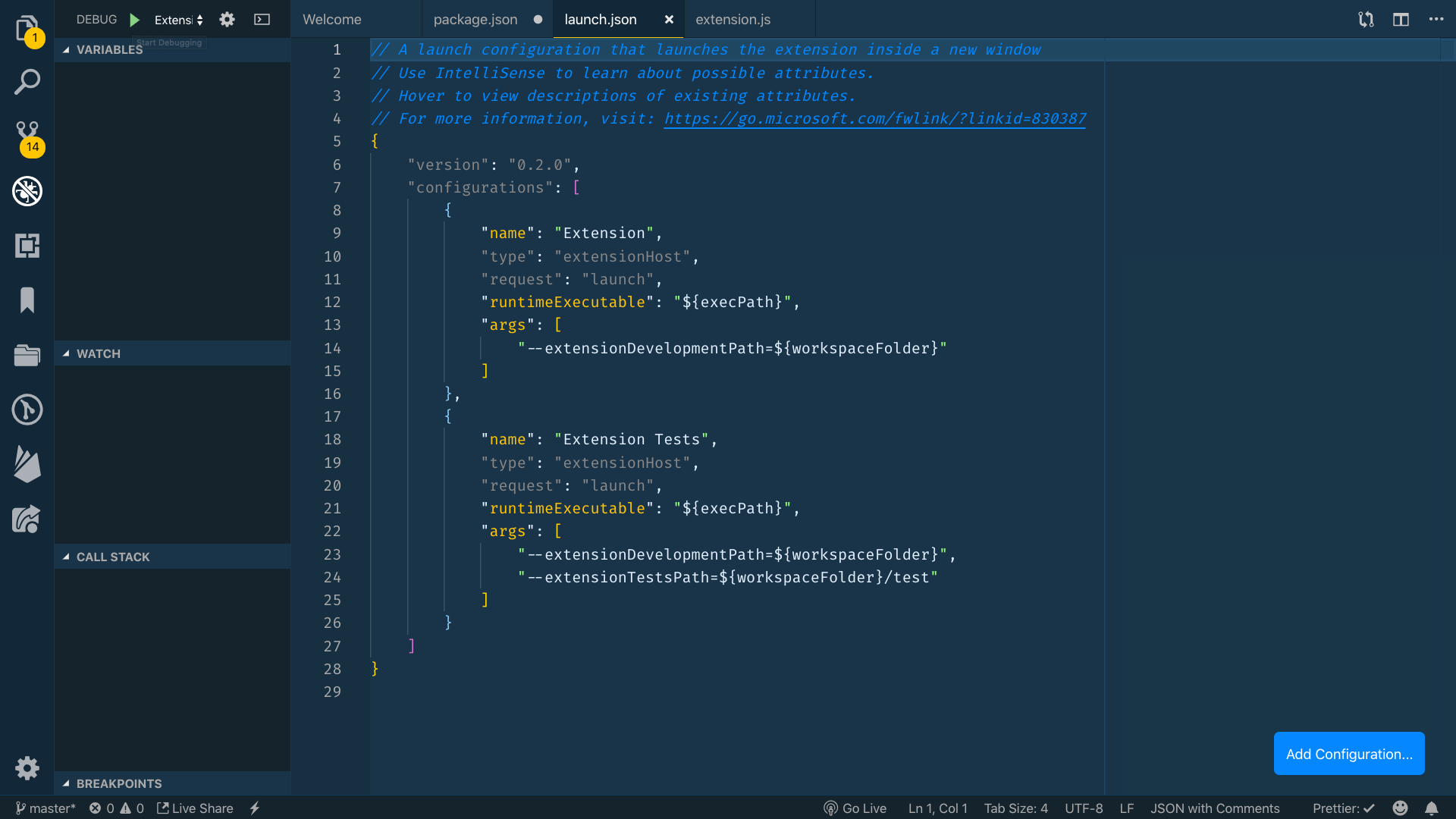Screen dimensions: 1456x819
Task: Click the DEBUG panel title label
Action: (96, 20)
